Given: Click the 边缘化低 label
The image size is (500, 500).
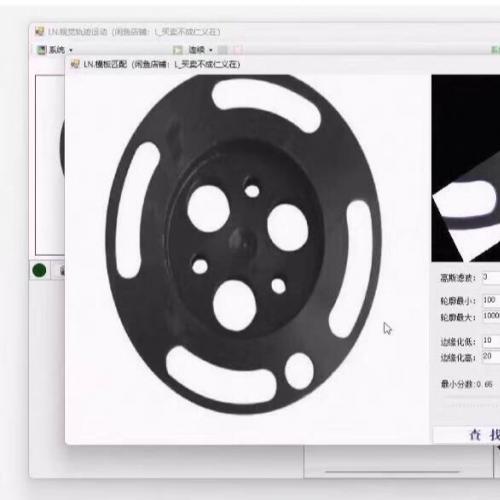Looking at the screenshot, I should point(458,341).
